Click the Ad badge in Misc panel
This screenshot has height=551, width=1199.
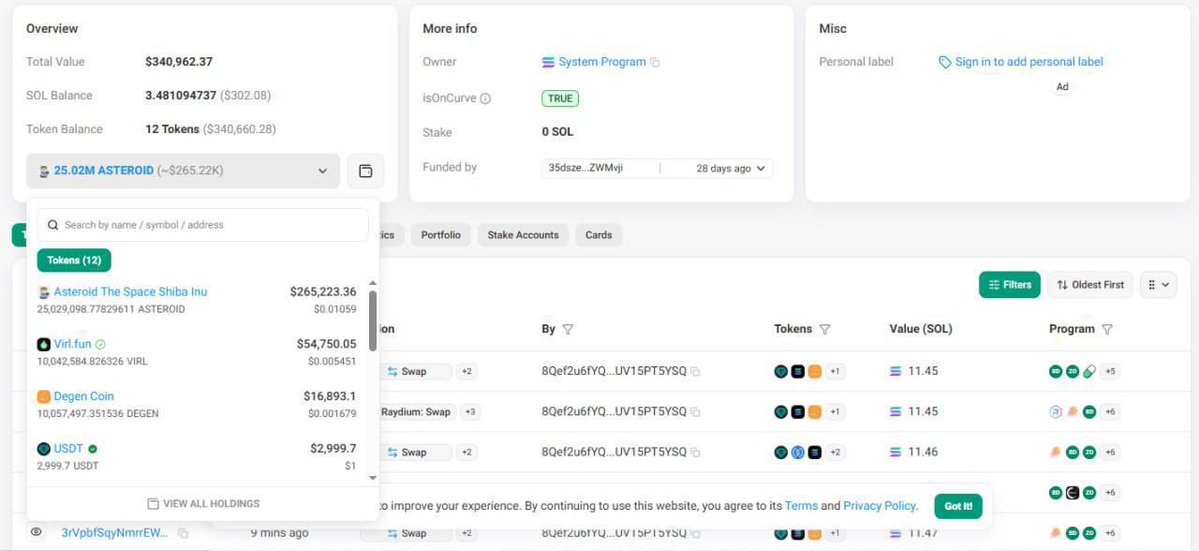click(x=1062, y=87)
